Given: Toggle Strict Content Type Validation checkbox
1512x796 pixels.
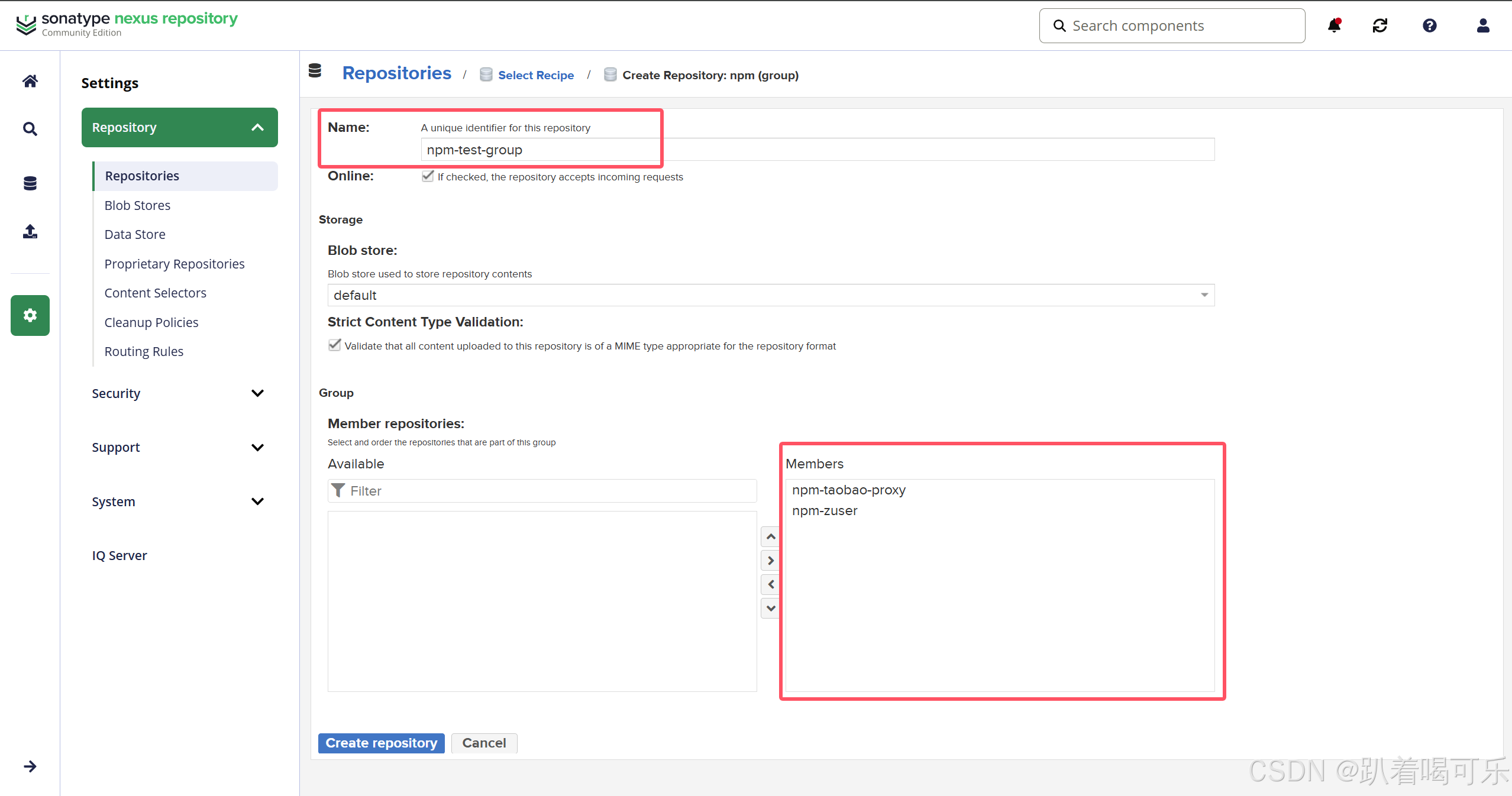Looking at the screenshot, I should 335,345.
